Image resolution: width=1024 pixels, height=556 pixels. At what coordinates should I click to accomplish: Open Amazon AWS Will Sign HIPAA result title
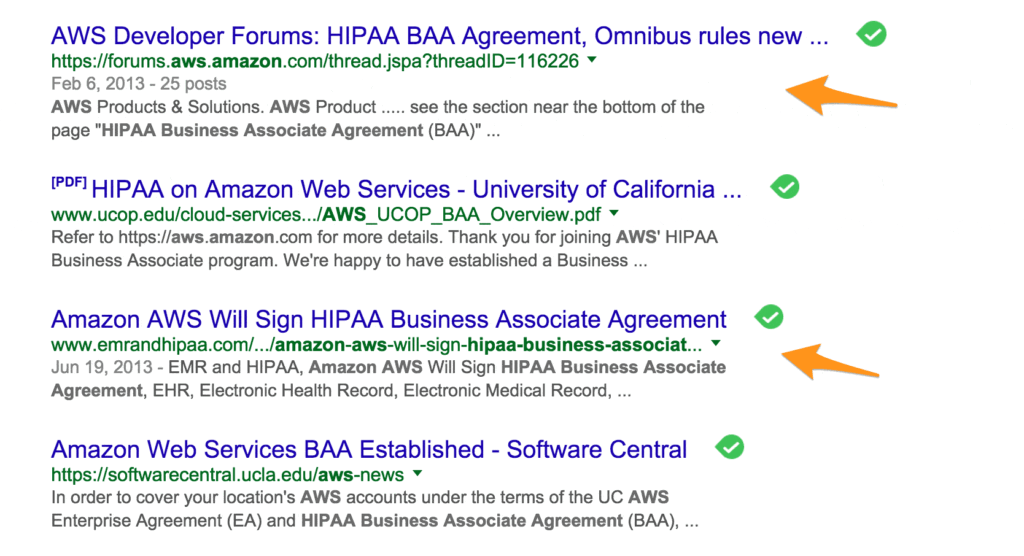point(389,320)
